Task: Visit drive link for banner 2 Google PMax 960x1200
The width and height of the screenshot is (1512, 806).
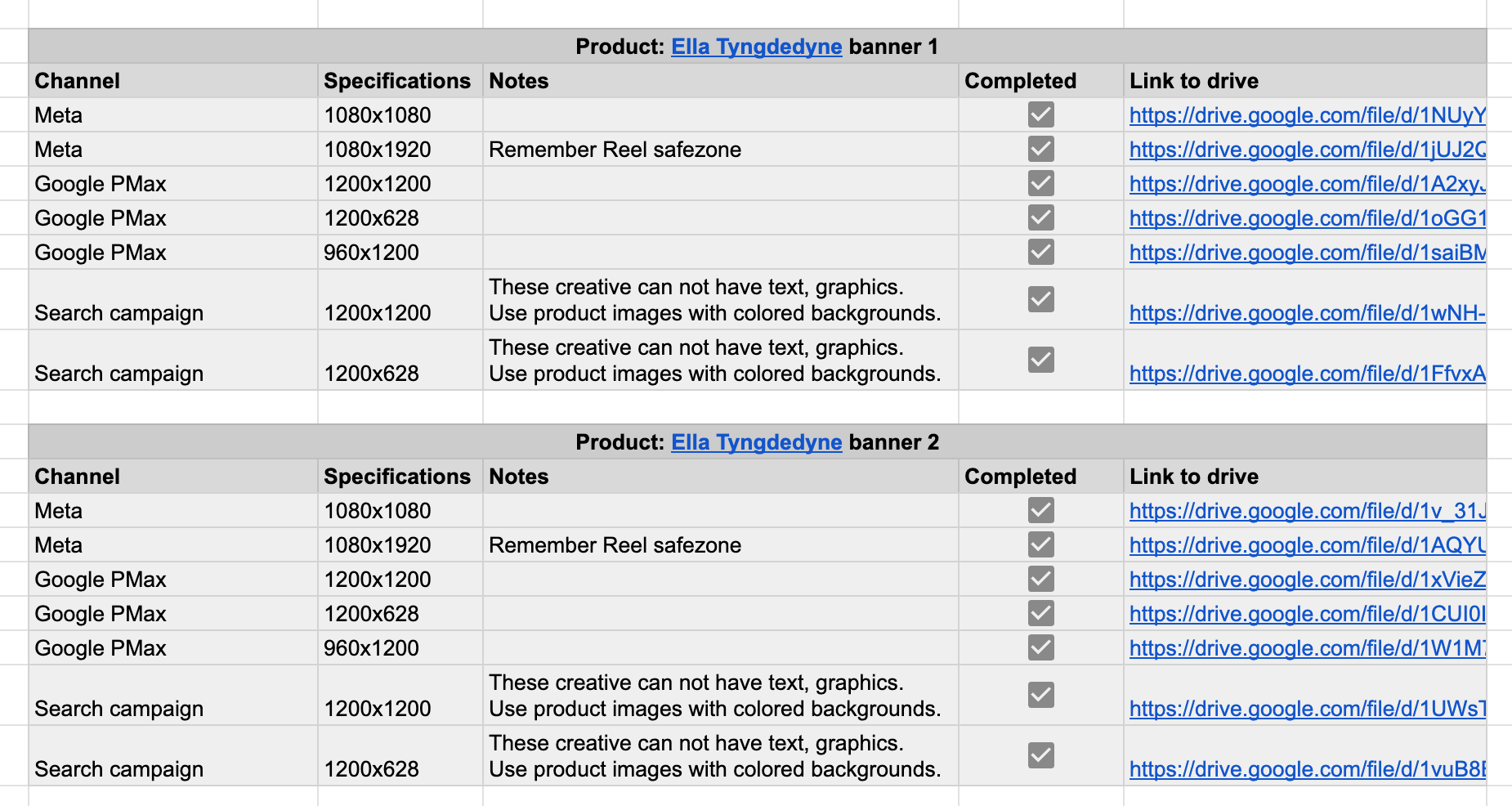Action: coord(1307,648)
